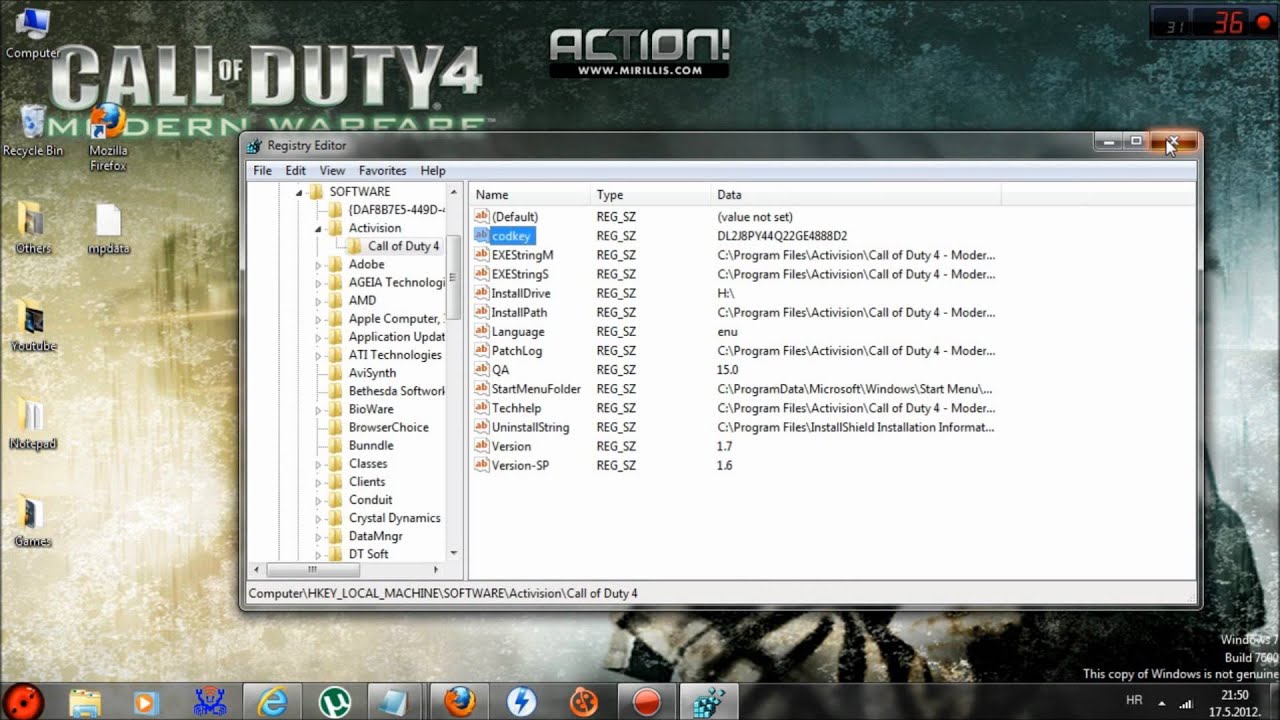Minimize the Registry Editor window
Screen dimensions: 1280x720
click(1108, 142)
